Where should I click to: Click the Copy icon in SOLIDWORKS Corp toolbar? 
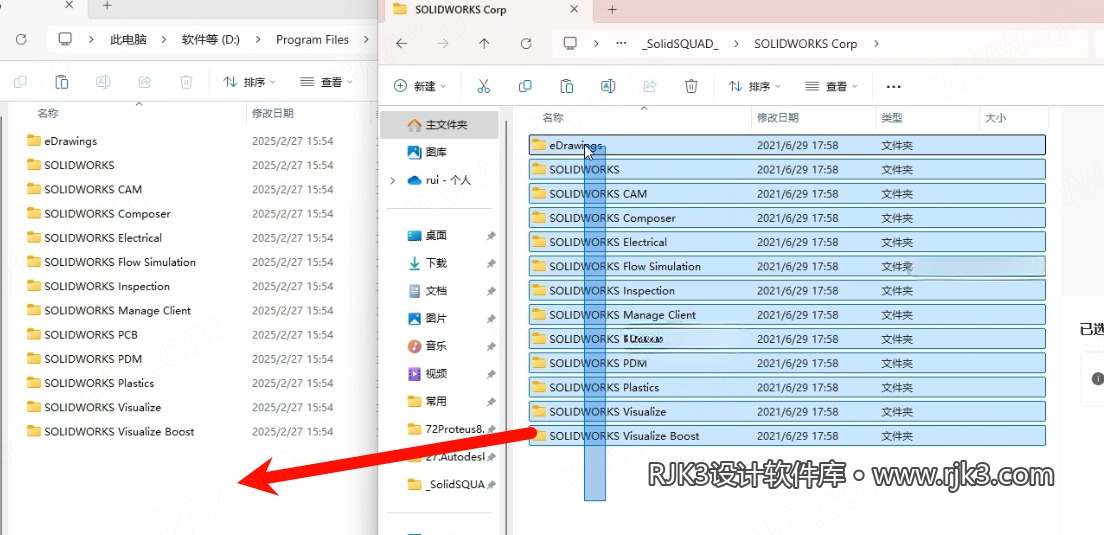click(525, 87)
